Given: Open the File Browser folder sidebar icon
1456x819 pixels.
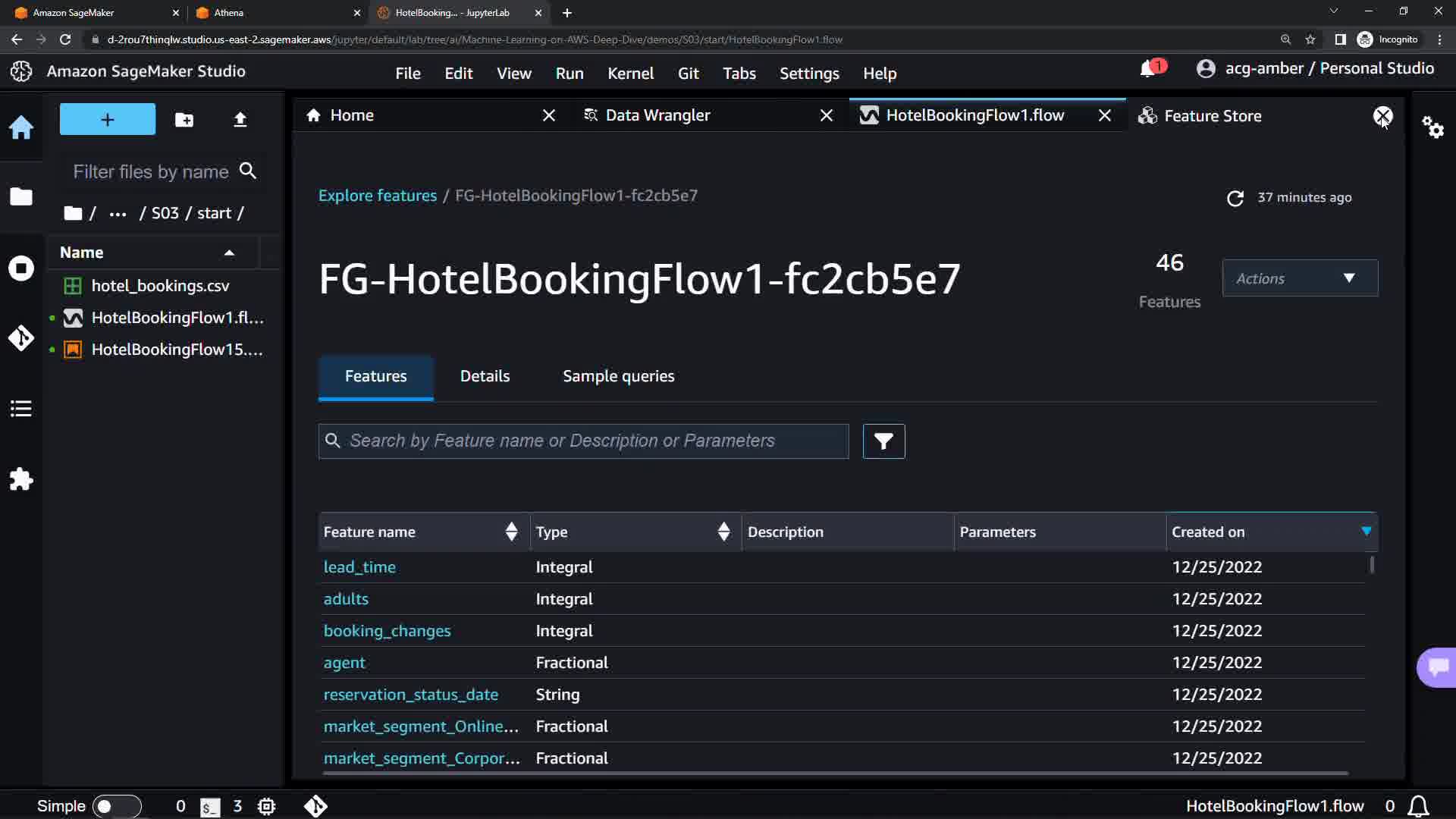Looking at the screenshot, I should tap(21, 196).
